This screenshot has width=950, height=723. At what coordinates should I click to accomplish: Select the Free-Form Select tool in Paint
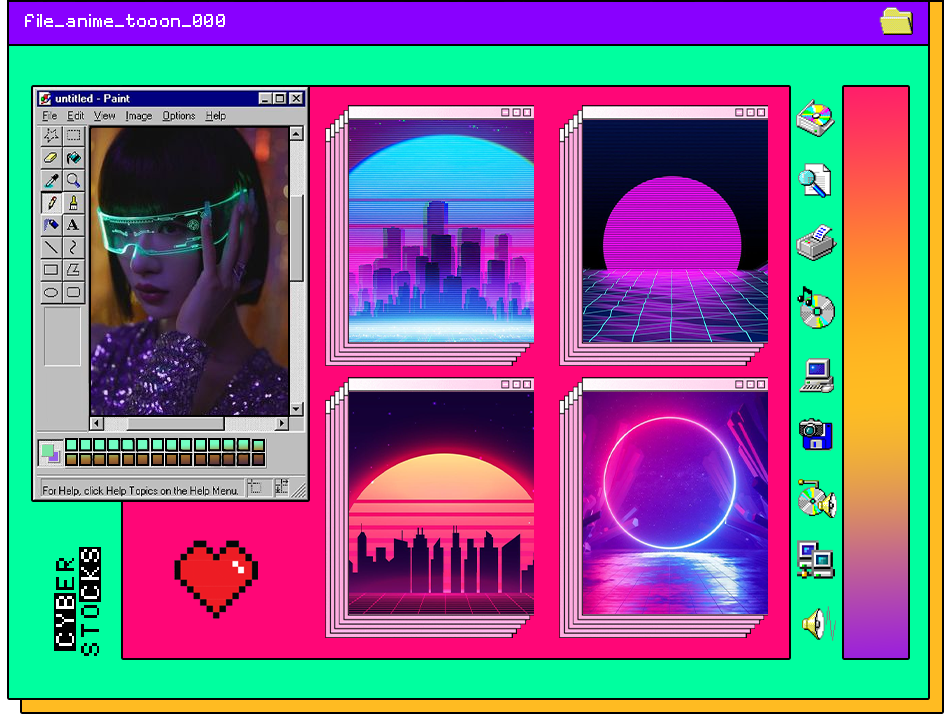[x=51, y=135]
